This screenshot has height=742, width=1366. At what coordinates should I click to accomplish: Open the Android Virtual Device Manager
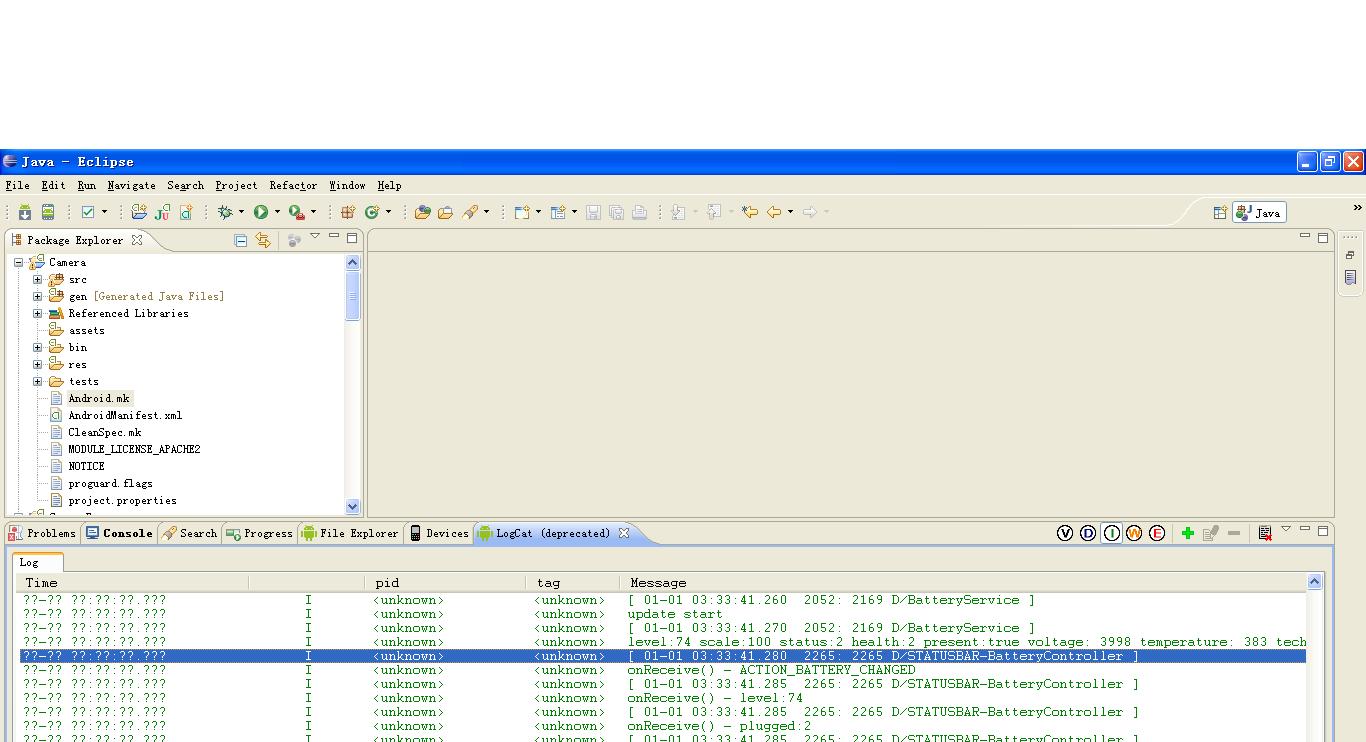click(x=47, y=212)
